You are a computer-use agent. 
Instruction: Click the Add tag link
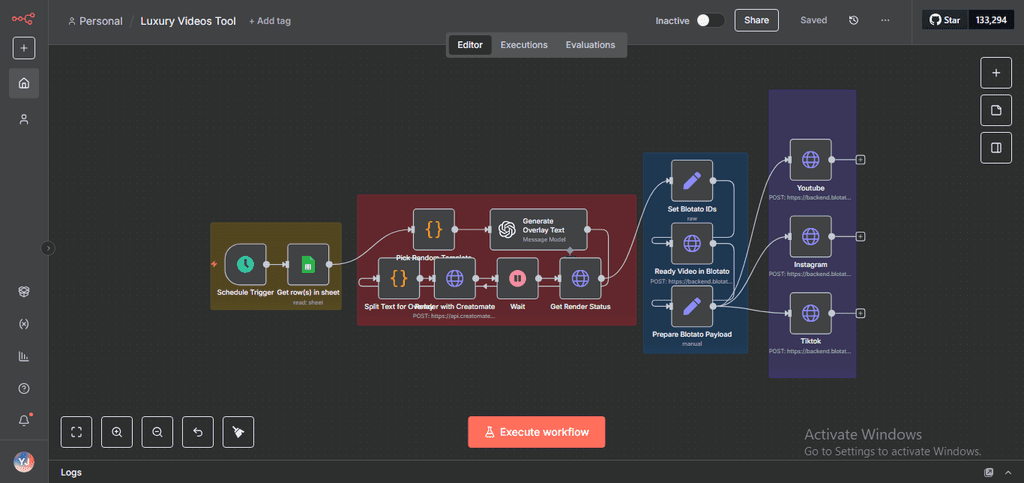click(x=272, y=21)
